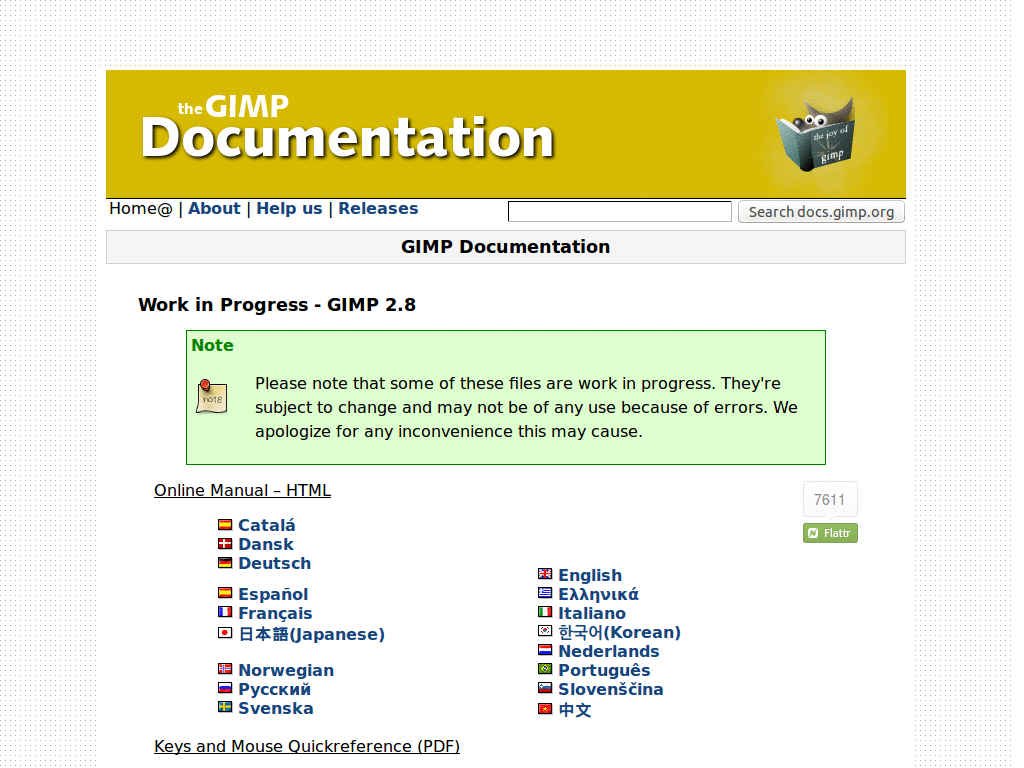This screenshot has width=1024, height=768.
Task: Click the Swedish flag icon beside Svenska
Action: point(225,707)
